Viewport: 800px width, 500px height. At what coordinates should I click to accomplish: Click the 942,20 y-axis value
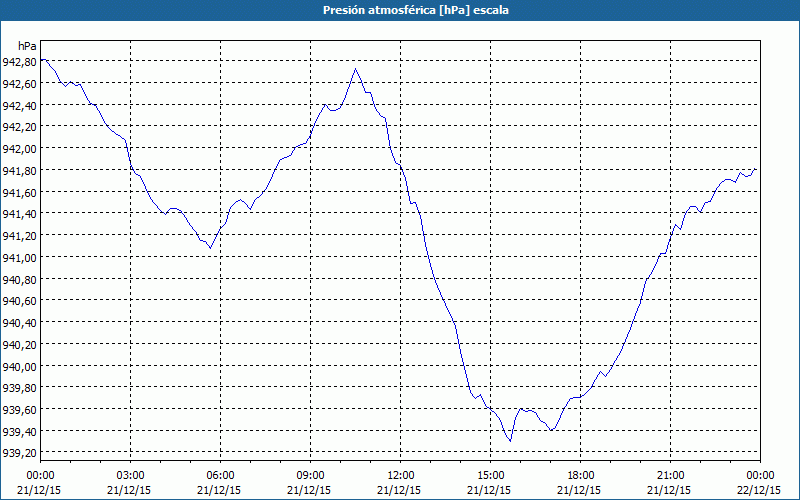19,127
